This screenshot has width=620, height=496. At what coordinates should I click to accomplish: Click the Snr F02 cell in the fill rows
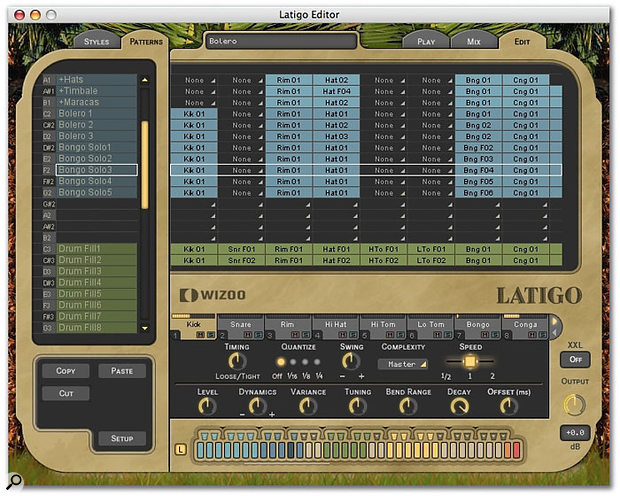[x=242, y=261]
